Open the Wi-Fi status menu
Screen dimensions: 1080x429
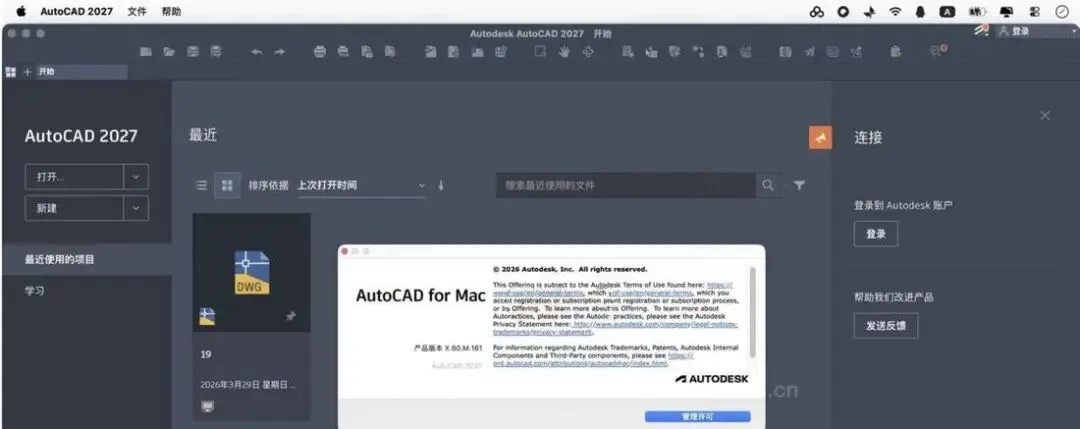tap(895, 12)
